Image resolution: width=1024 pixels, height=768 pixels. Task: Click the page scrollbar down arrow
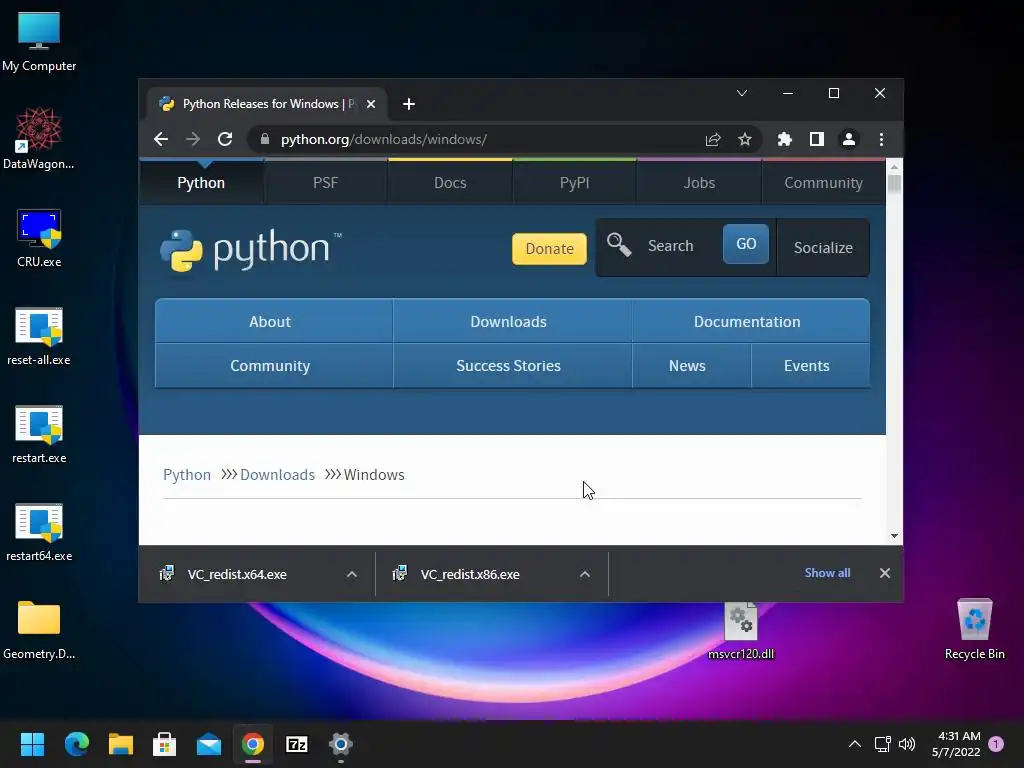point(894,536)
